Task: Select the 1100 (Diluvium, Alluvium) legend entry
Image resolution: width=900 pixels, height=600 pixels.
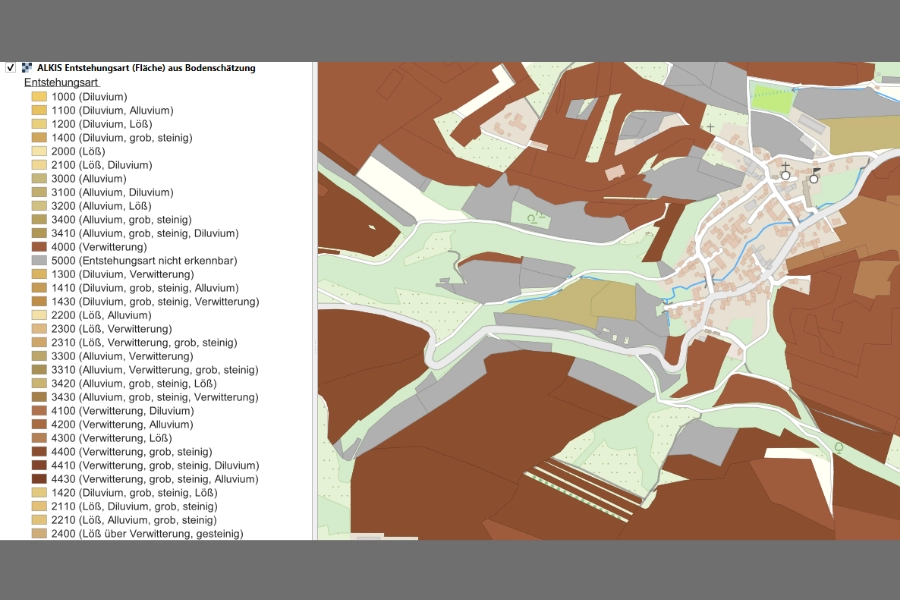Action: tap(112, 110)
